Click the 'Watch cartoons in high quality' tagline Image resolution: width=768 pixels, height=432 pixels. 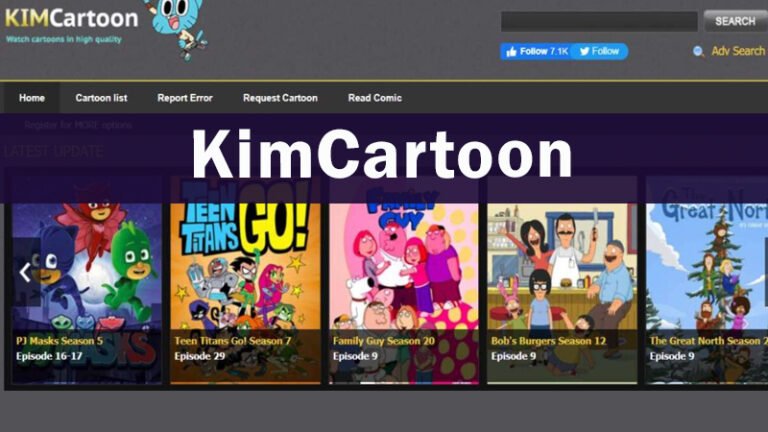[64, 39]
